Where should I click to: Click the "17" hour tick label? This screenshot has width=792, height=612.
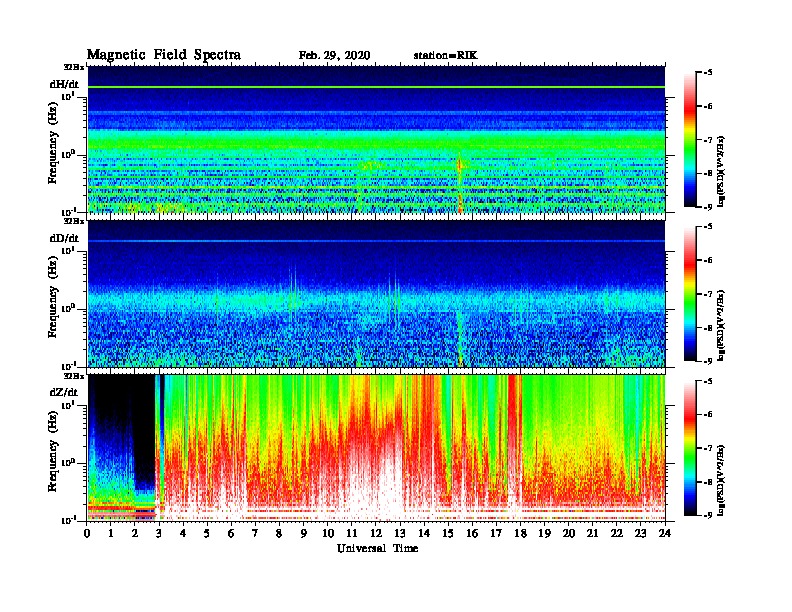[496, 533]
